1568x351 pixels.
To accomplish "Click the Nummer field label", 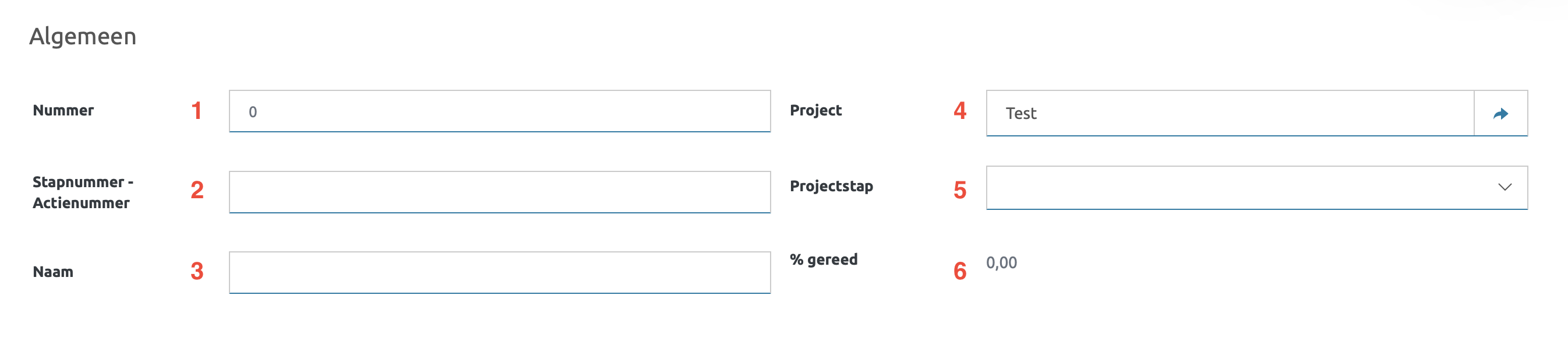I will (63, 110).
